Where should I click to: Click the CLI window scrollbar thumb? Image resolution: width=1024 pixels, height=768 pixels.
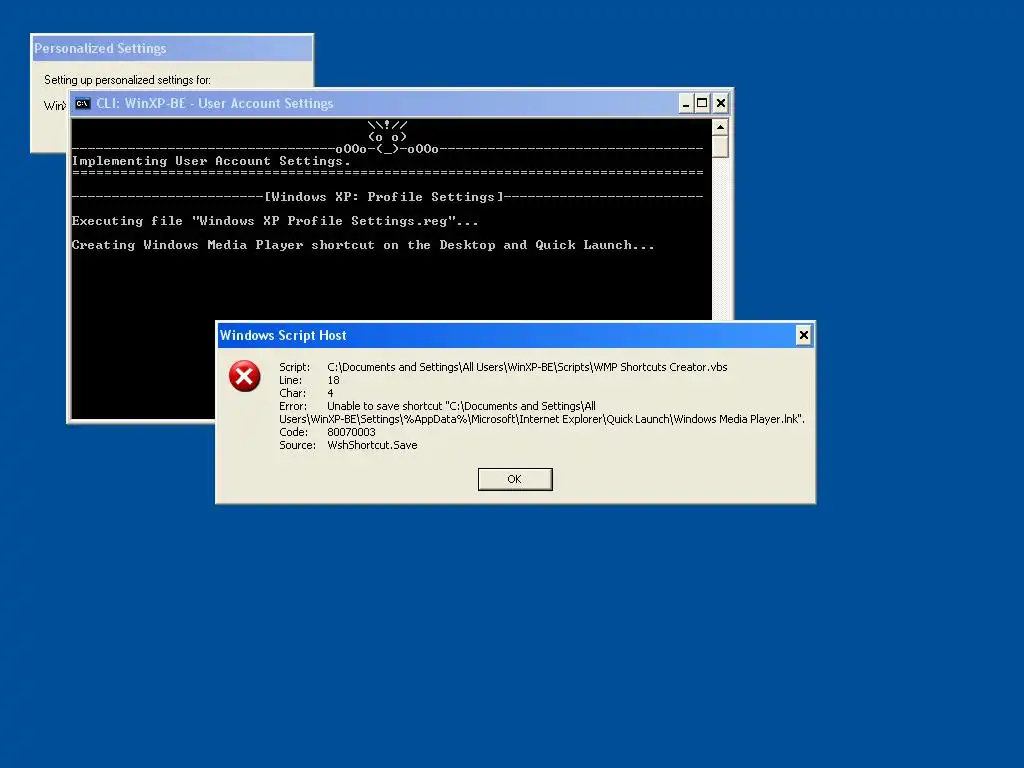720,146
